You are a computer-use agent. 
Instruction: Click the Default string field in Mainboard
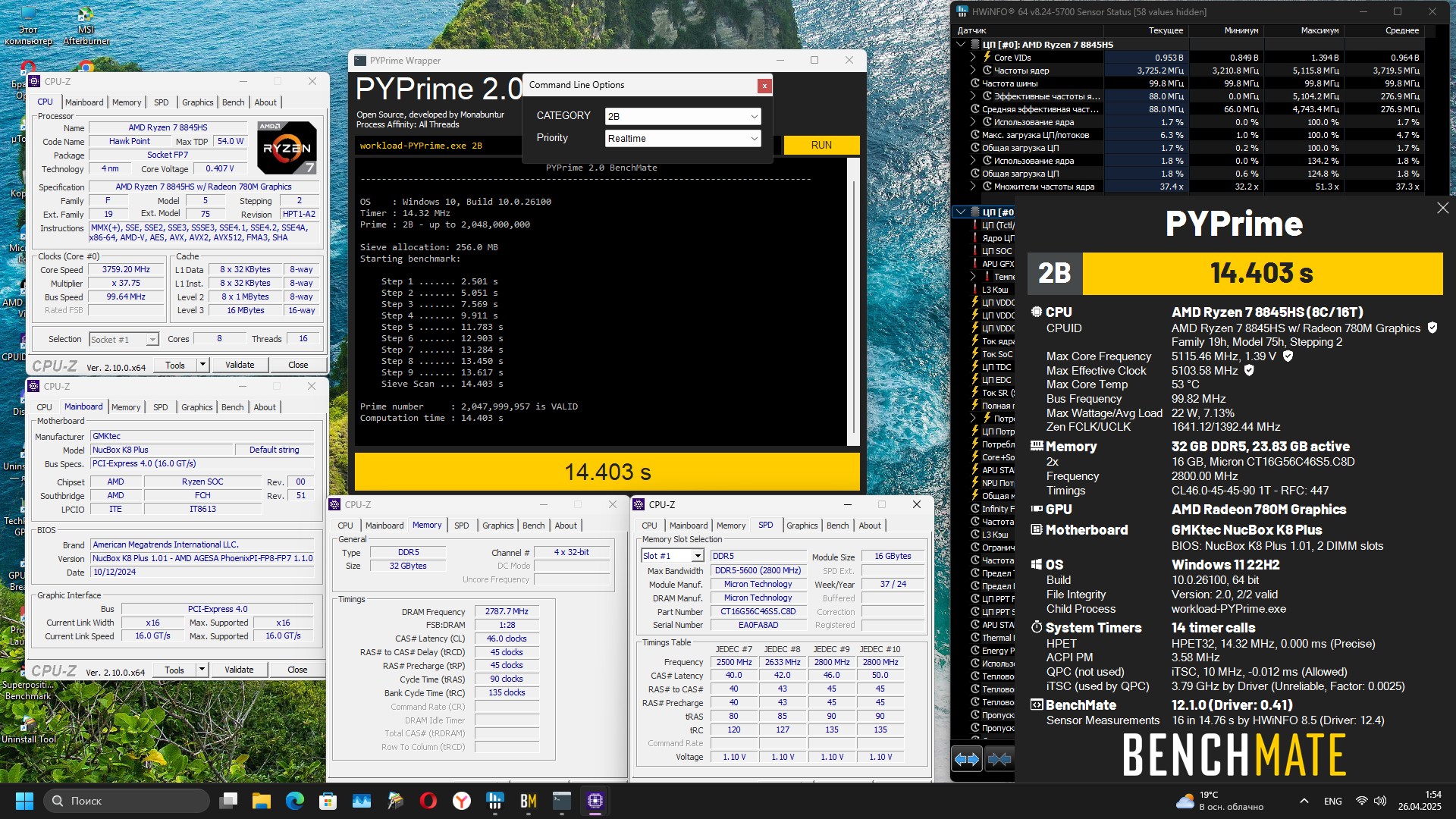[274, 450]
